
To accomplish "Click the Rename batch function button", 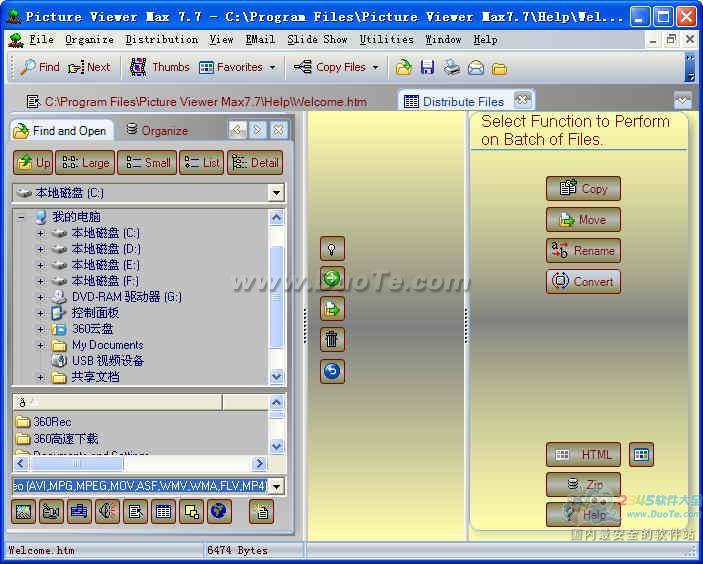I will point(583,251).
